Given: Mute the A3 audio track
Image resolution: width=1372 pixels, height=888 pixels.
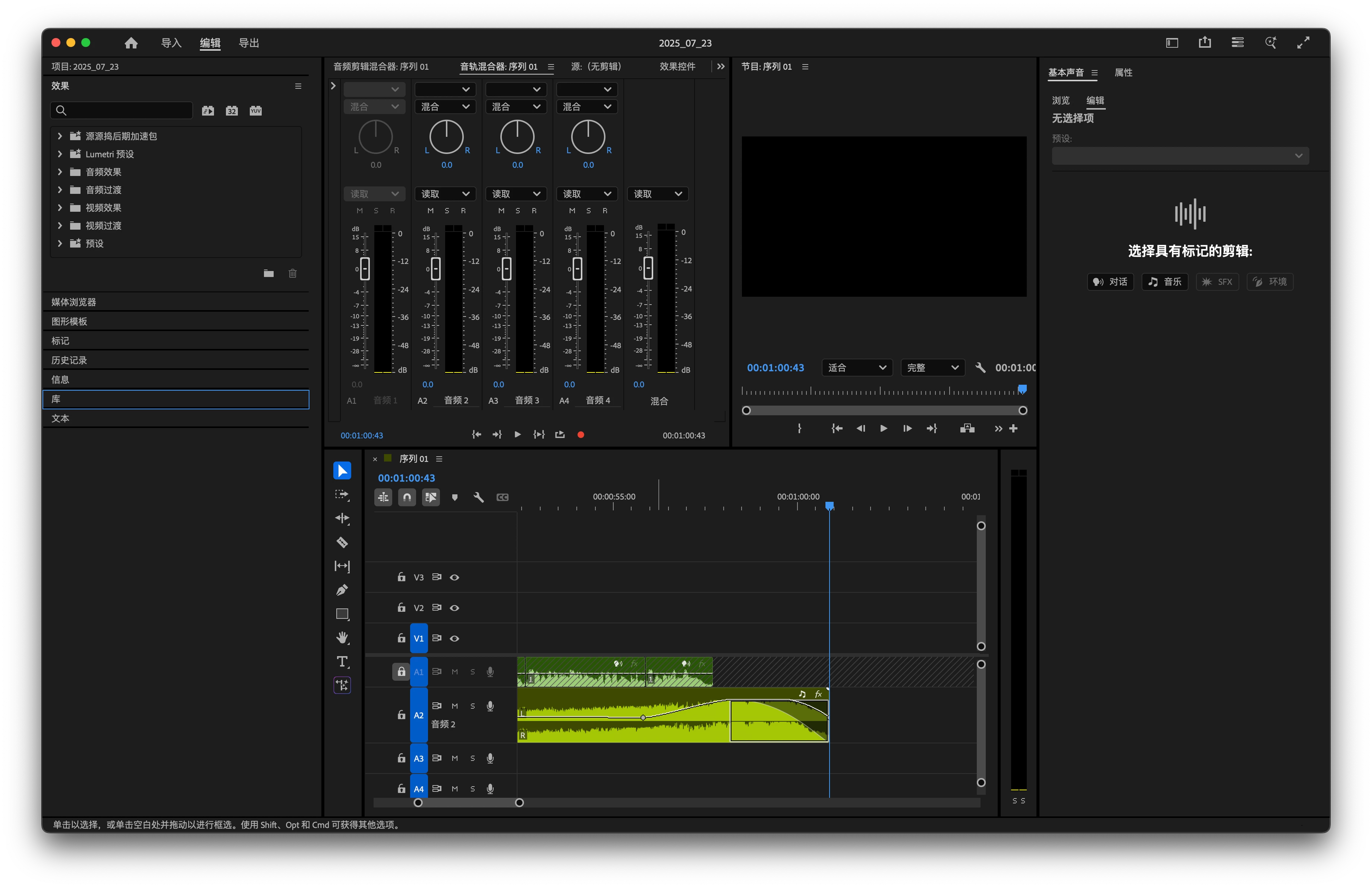Looking at the screenshot, I should (x=454, y=758).
